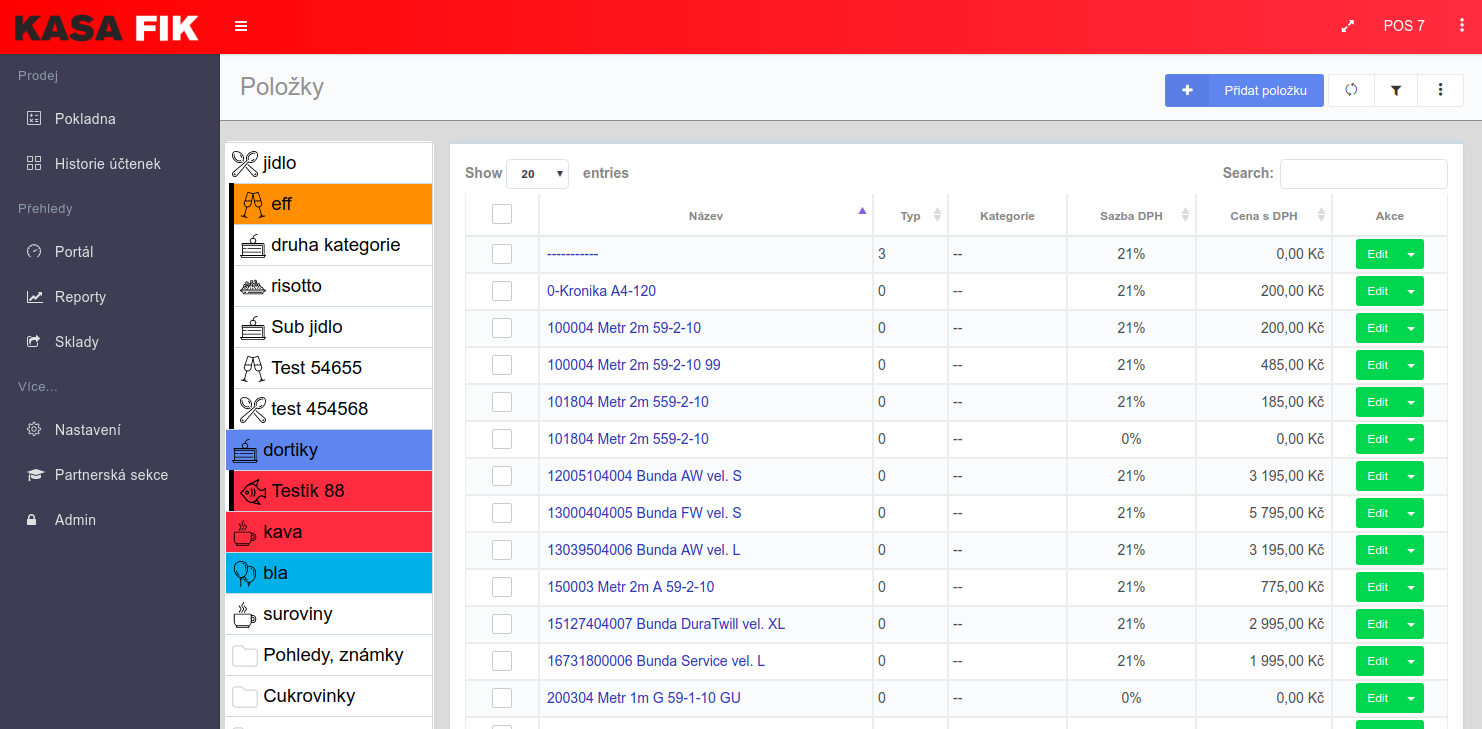Image resolution: width=1482 pixels, height=729 pixels.
Task: Click the bla balloons icon
Action: [245, 573]
